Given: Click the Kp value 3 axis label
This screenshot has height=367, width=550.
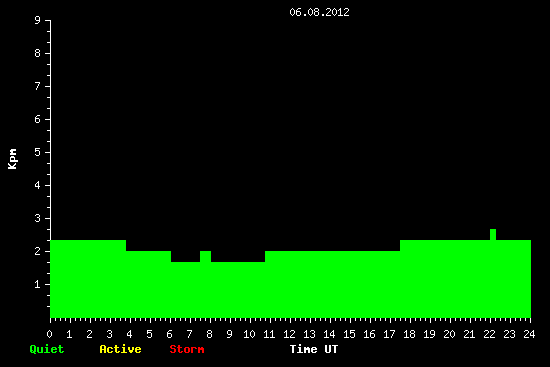Looking at the screenshot, I should tap(38, 218).
